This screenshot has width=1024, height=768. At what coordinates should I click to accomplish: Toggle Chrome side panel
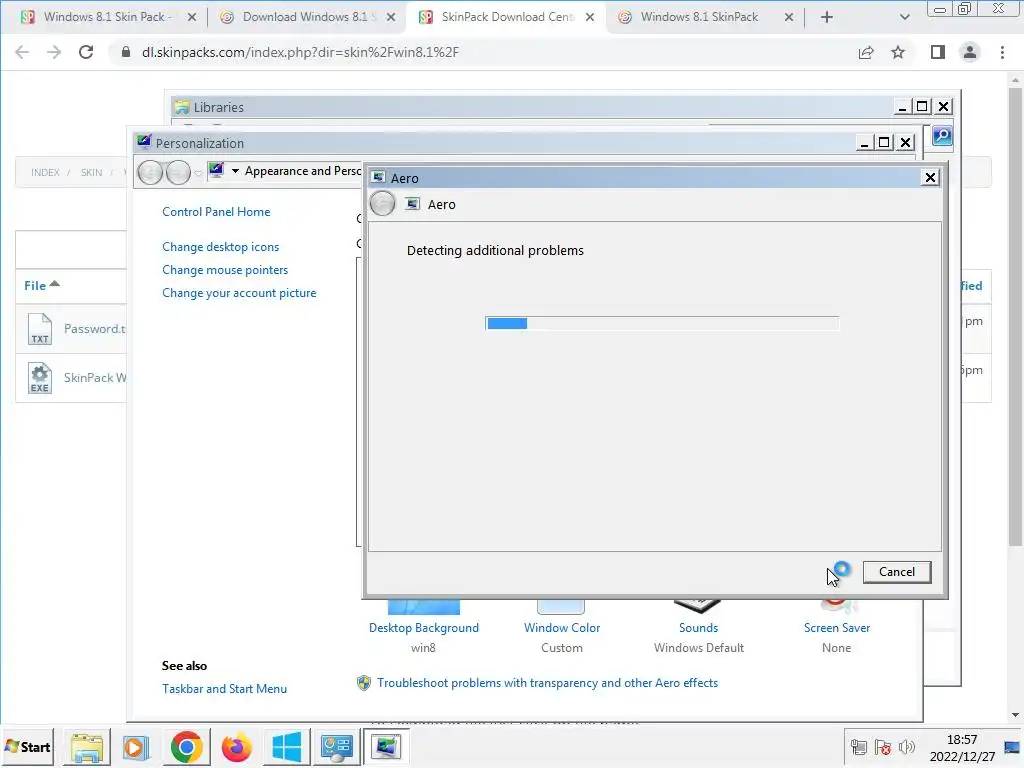(938, 52)
